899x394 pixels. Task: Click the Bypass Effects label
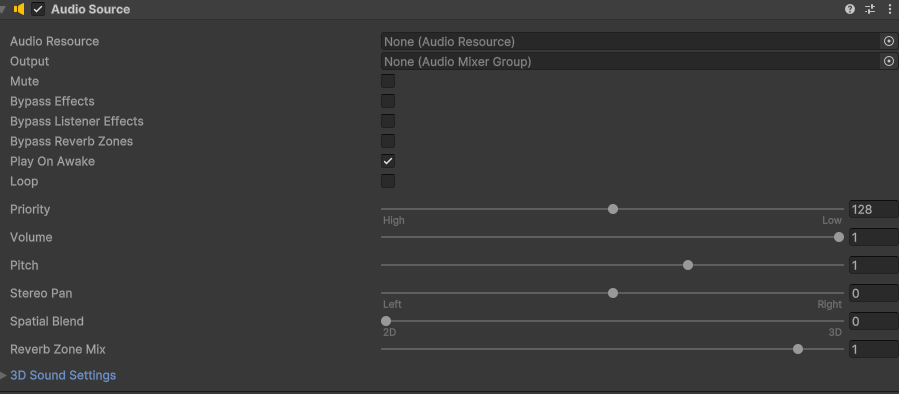pos(52,102)
